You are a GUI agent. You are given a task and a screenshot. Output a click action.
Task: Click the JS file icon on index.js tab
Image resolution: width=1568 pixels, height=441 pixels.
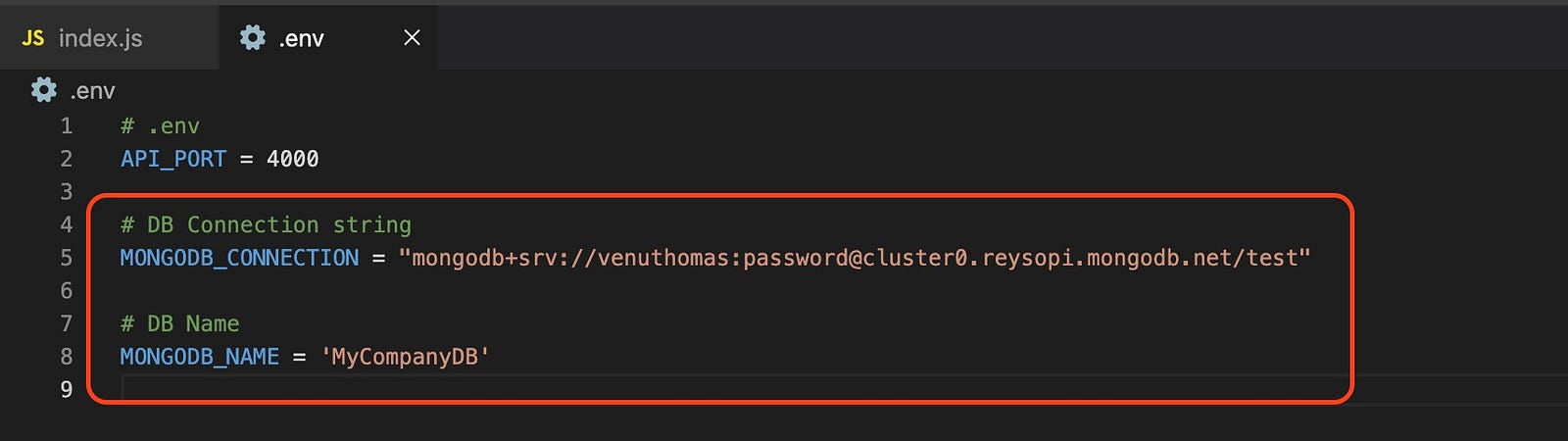coord(33,38)
